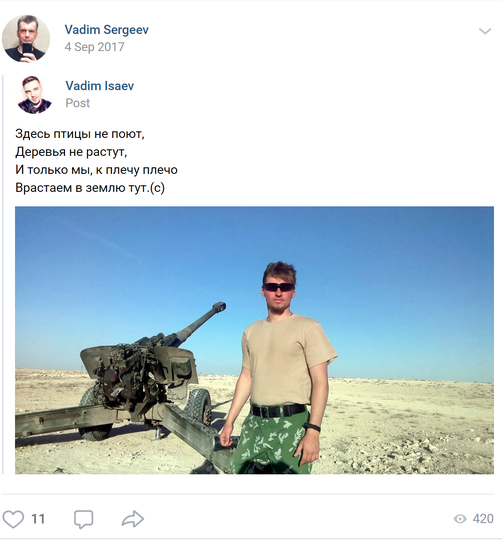Open Vadim Isaev's profile avatar
Screen dimensions: 502x543
(x=35, y=95)
